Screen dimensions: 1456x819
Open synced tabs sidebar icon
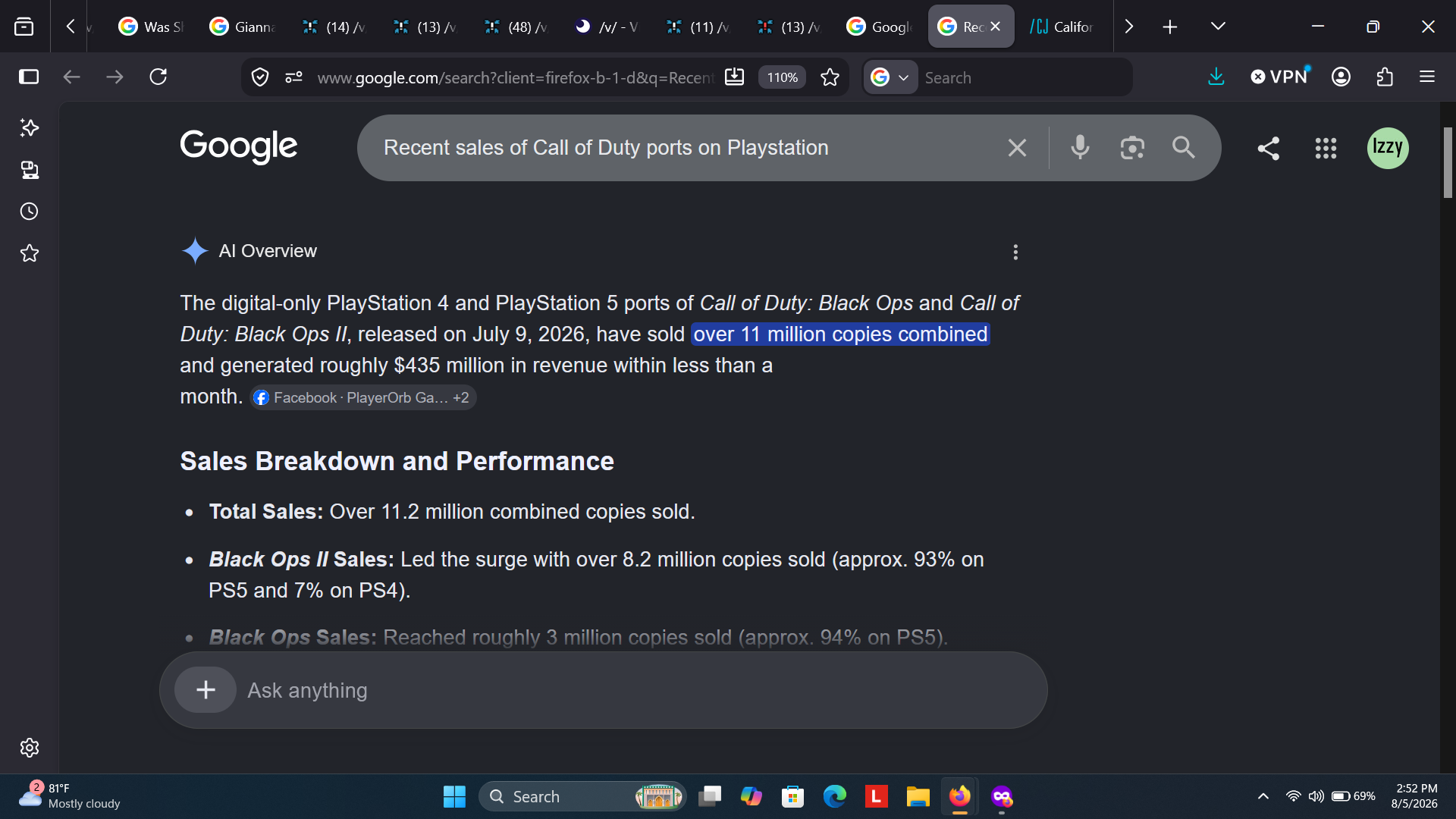point(30,170)
